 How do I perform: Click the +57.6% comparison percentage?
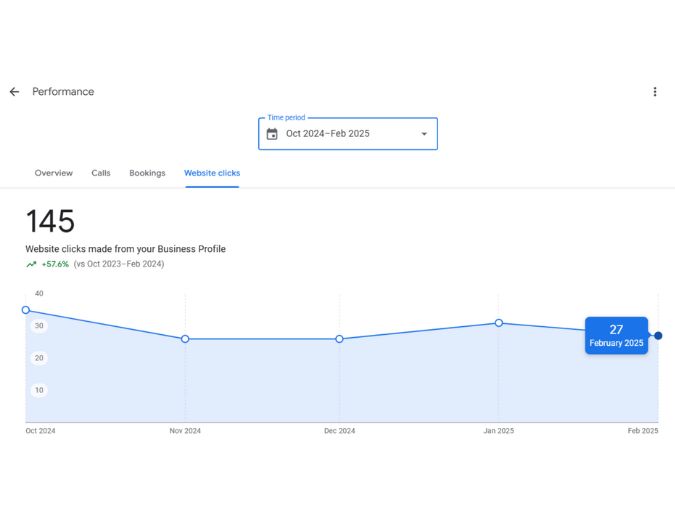[55, 264]
